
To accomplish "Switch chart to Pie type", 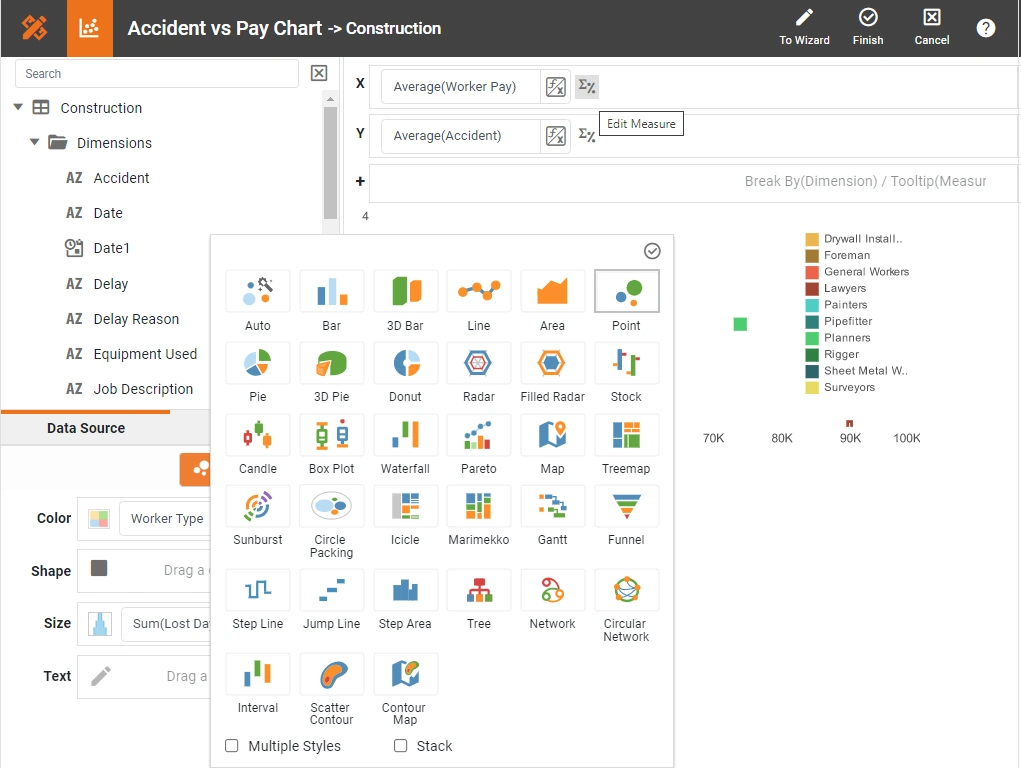I will [x=257, y=362].
